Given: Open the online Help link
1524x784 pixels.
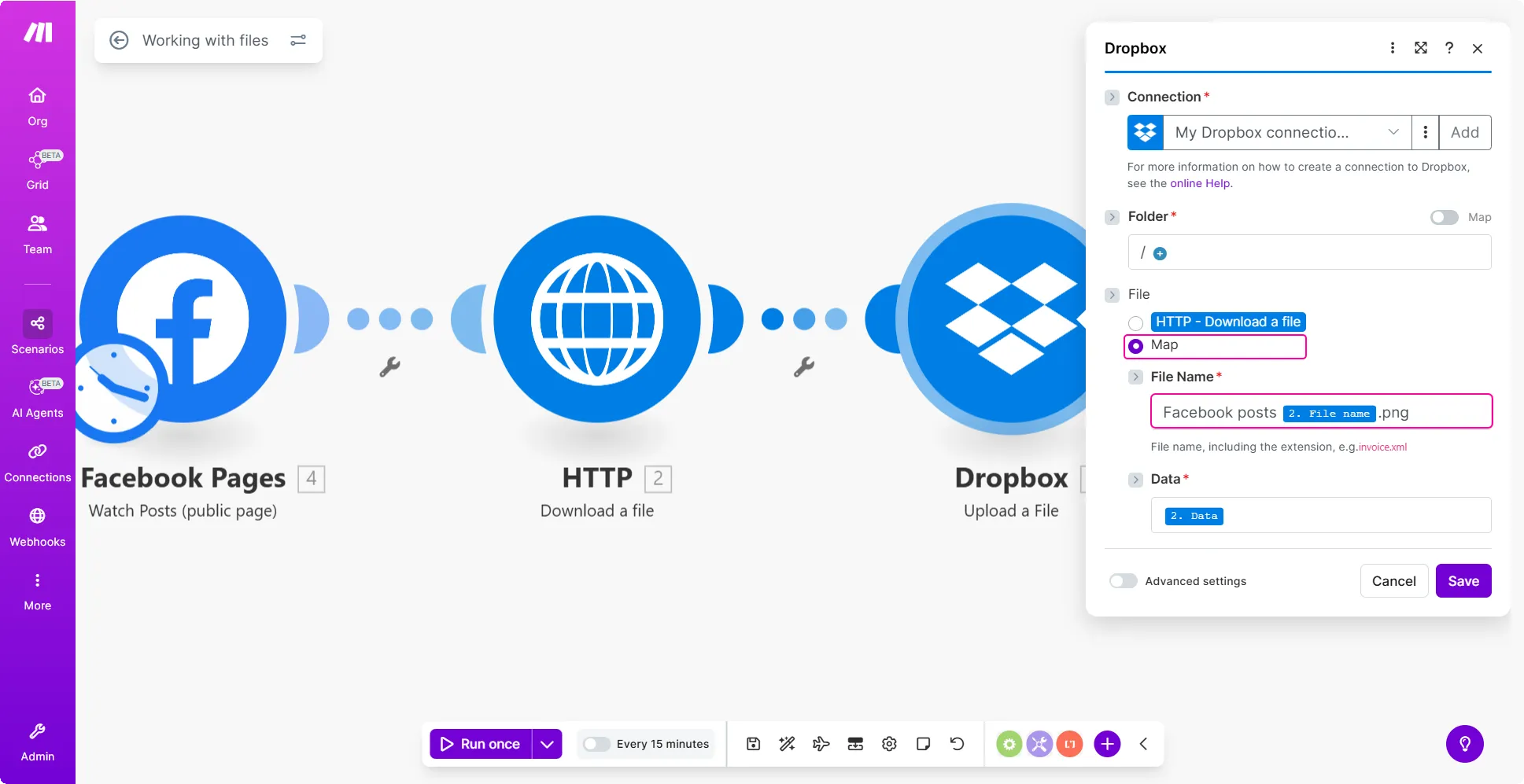Looking at the screenshot, I should 1200,183.
